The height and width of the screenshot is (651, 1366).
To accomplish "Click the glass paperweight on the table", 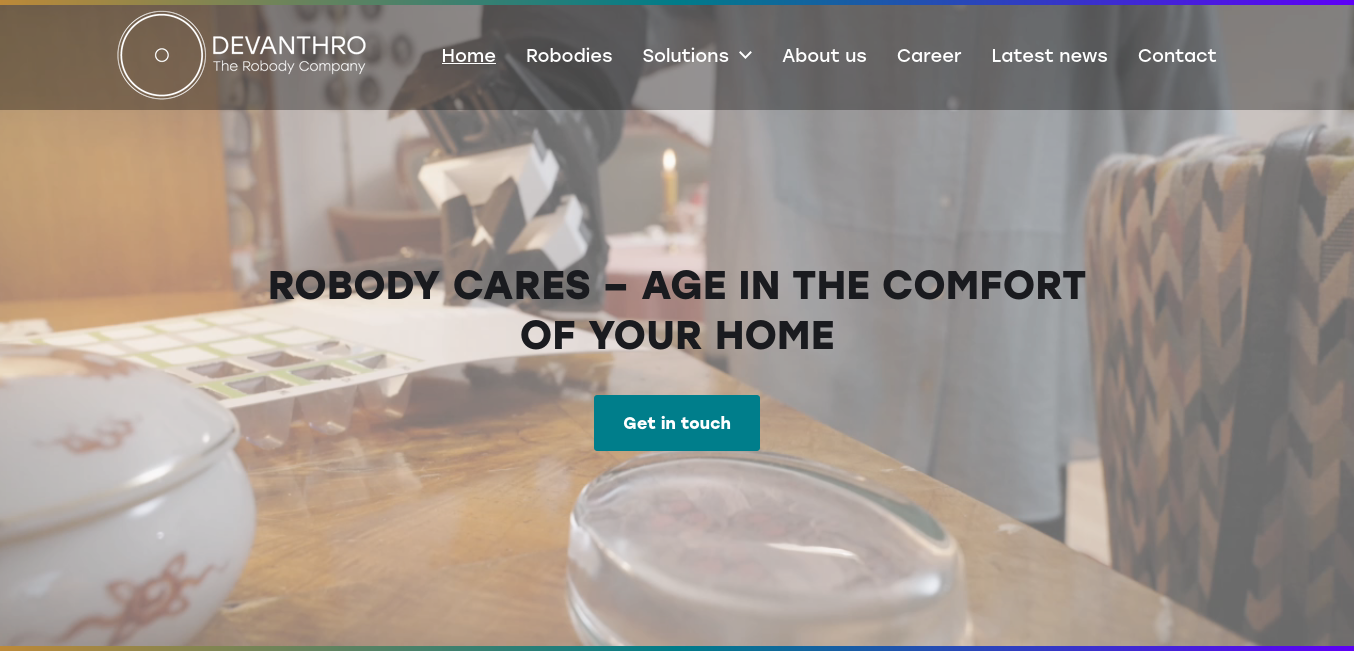I will tap(766, 548).
